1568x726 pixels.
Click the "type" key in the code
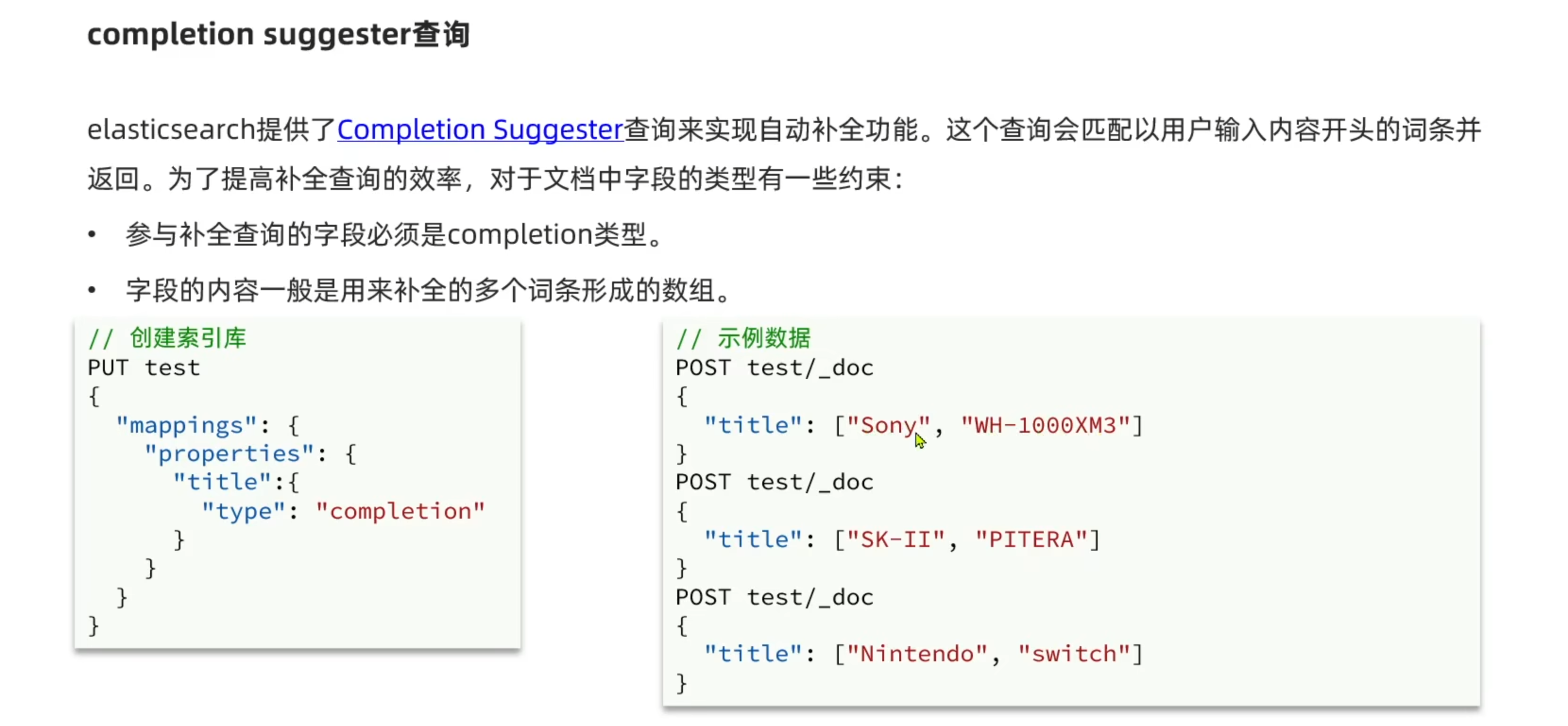pos(244,511)
